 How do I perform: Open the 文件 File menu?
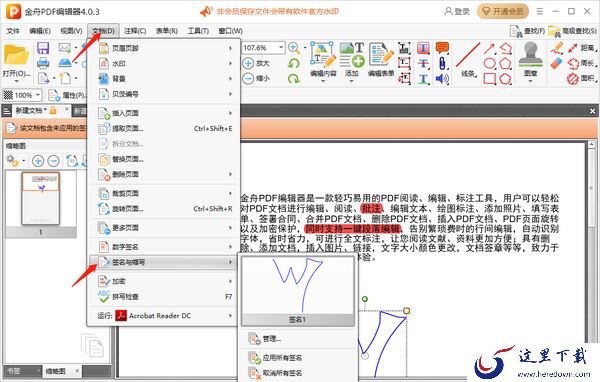(x=13, y=31)
